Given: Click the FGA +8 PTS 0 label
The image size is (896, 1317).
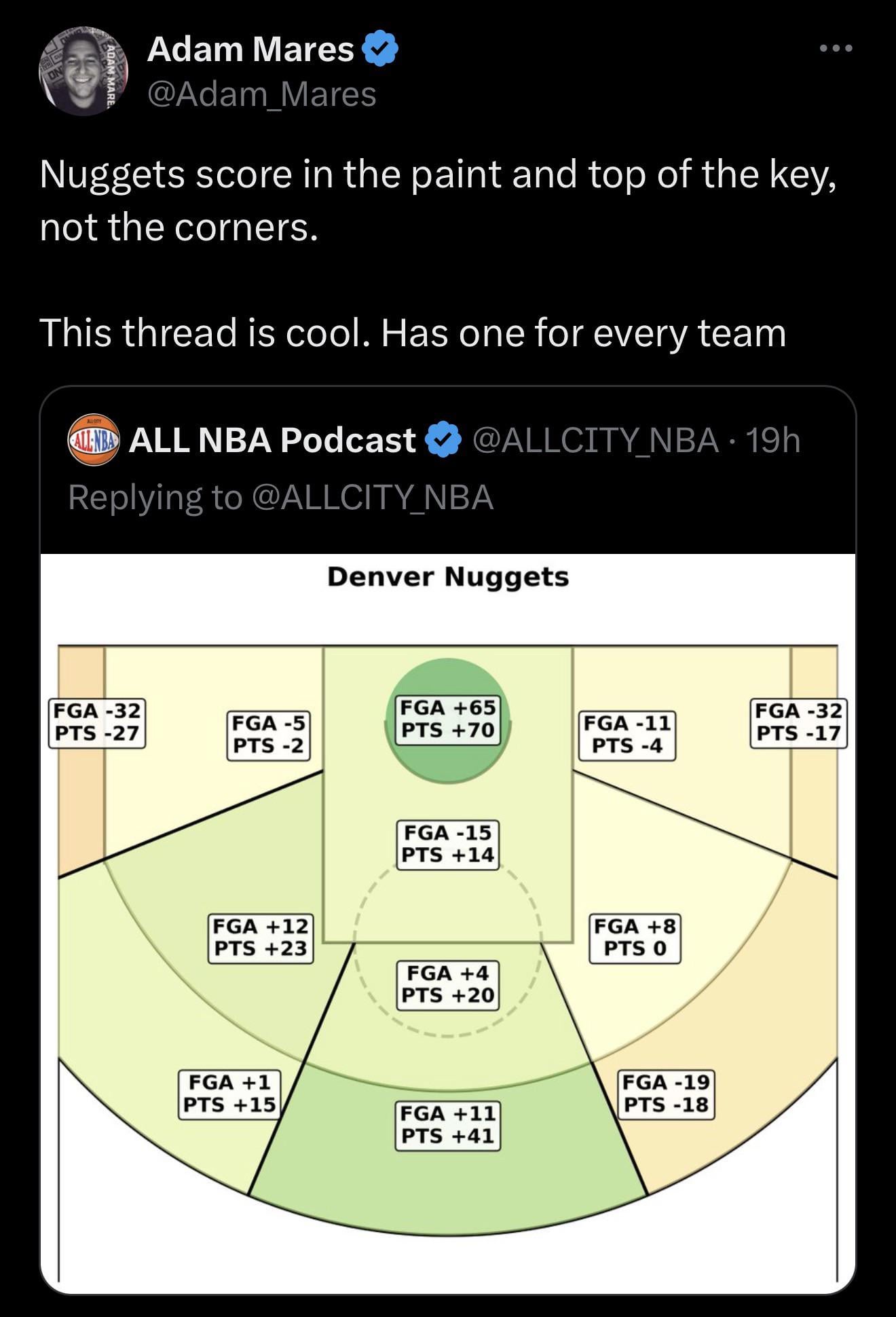Looking at the screenshot, I should pos(635,938).
